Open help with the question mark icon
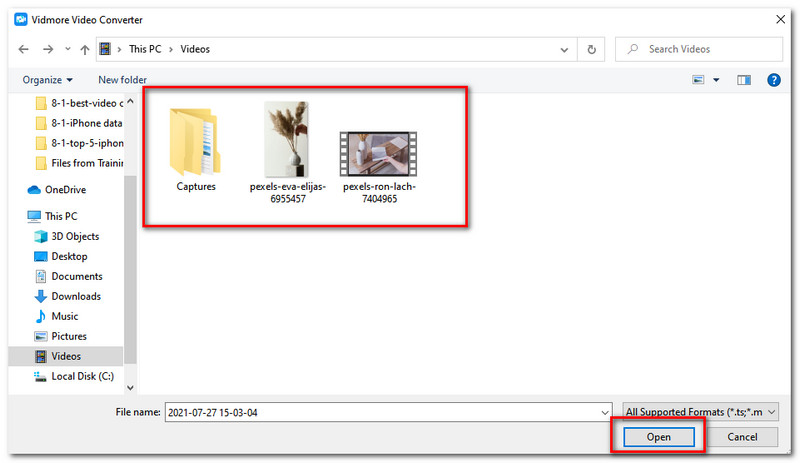Viewport: 800px width, 463px height. point(773,80)
